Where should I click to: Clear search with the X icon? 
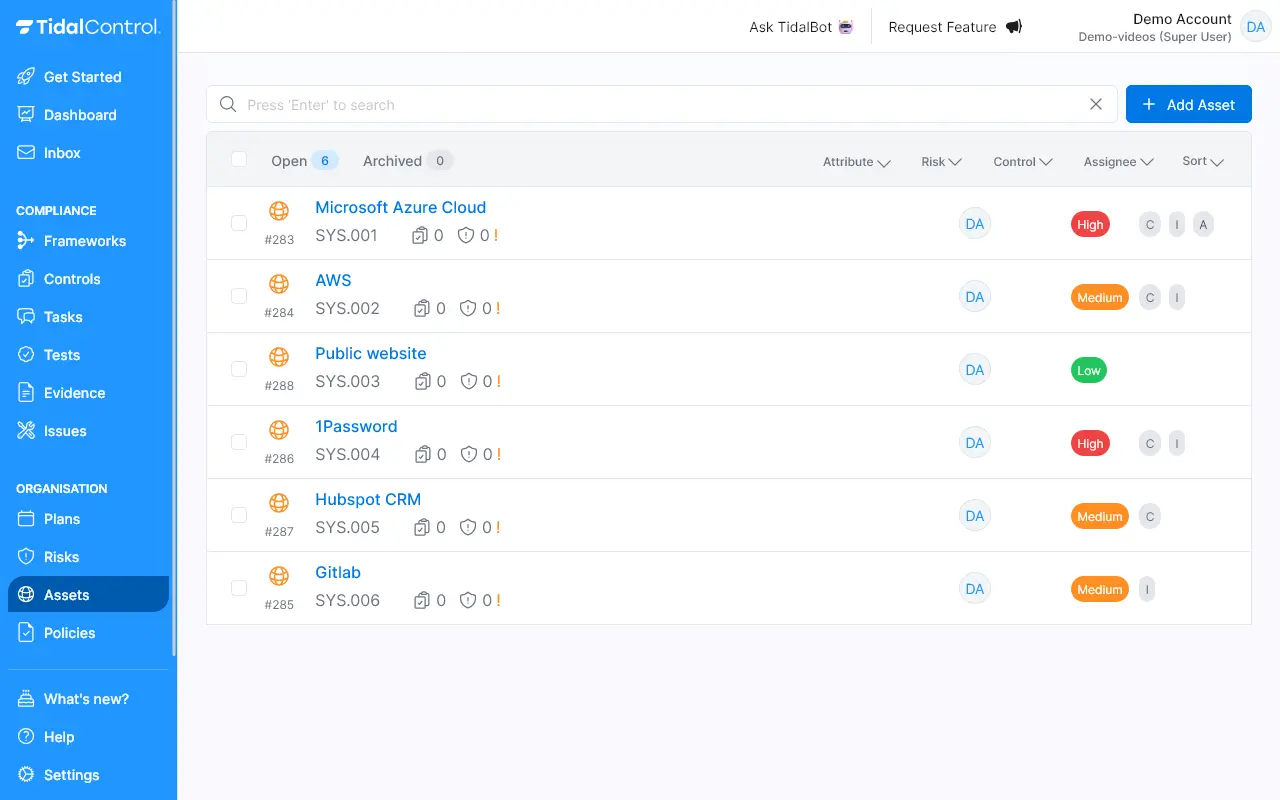1096,104
